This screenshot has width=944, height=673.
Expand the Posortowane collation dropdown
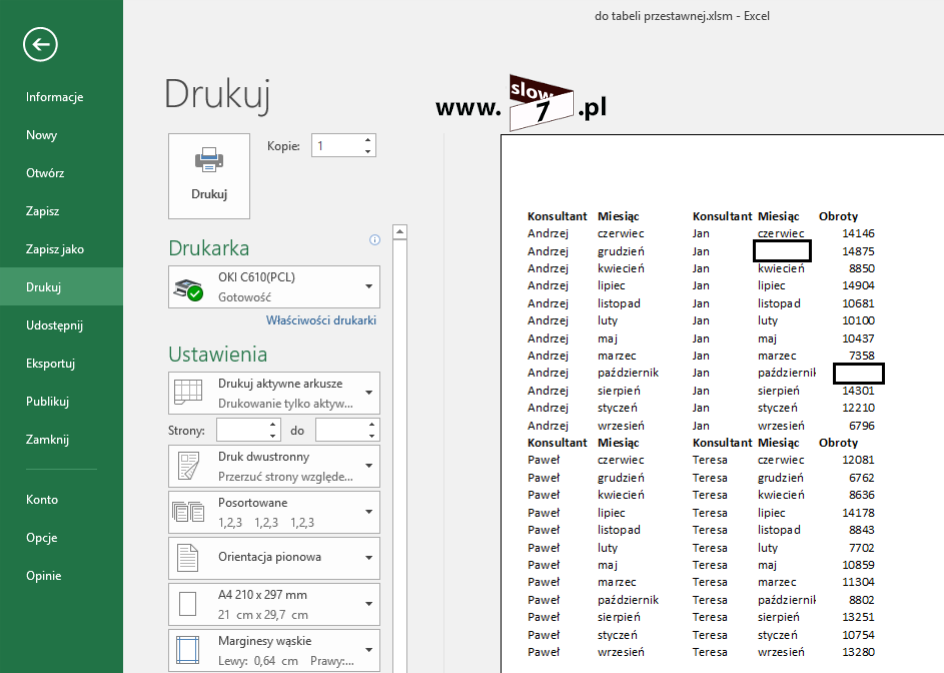[x=274, y=512]
